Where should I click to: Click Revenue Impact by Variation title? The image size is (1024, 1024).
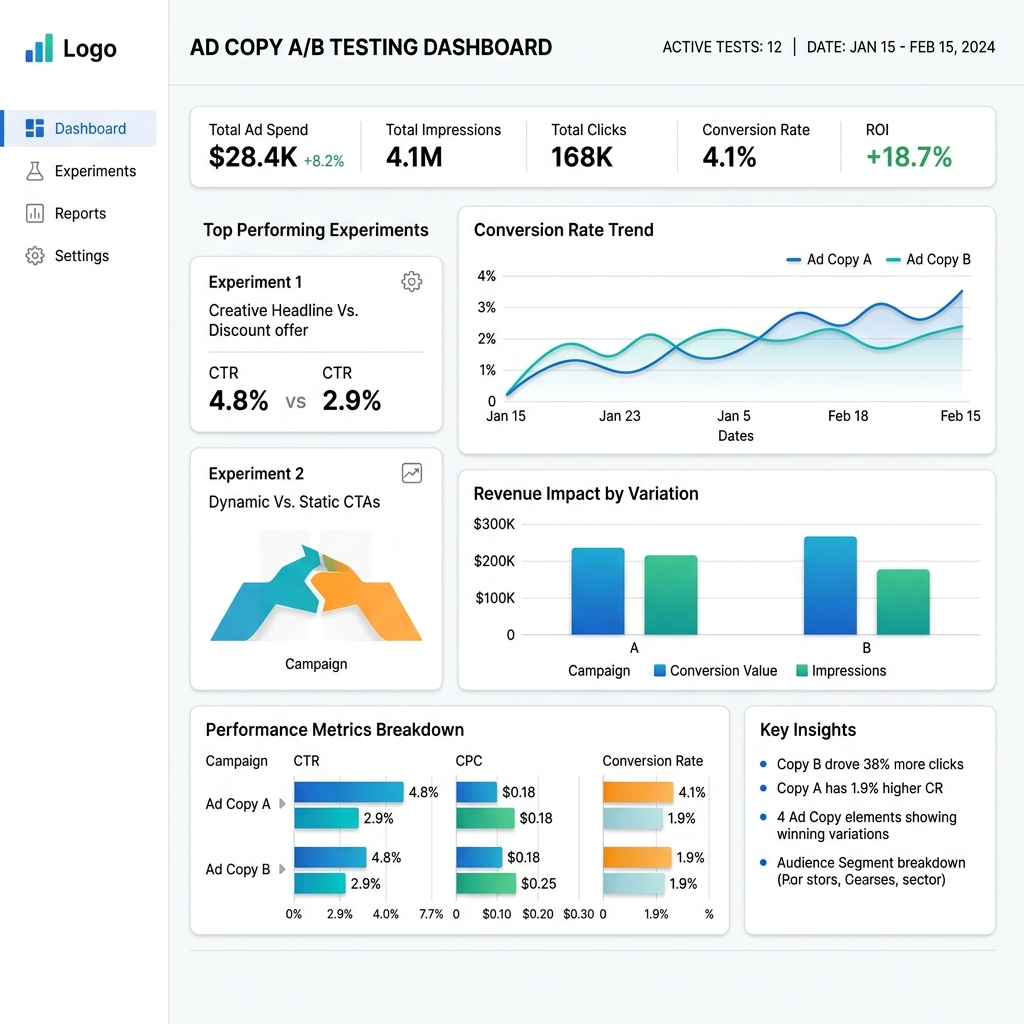586,494
